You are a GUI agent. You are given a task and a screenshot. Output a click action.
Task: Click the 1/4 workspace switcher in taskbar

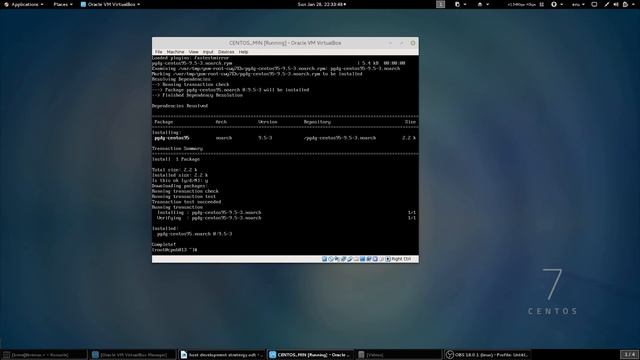(x=629, y=354)
